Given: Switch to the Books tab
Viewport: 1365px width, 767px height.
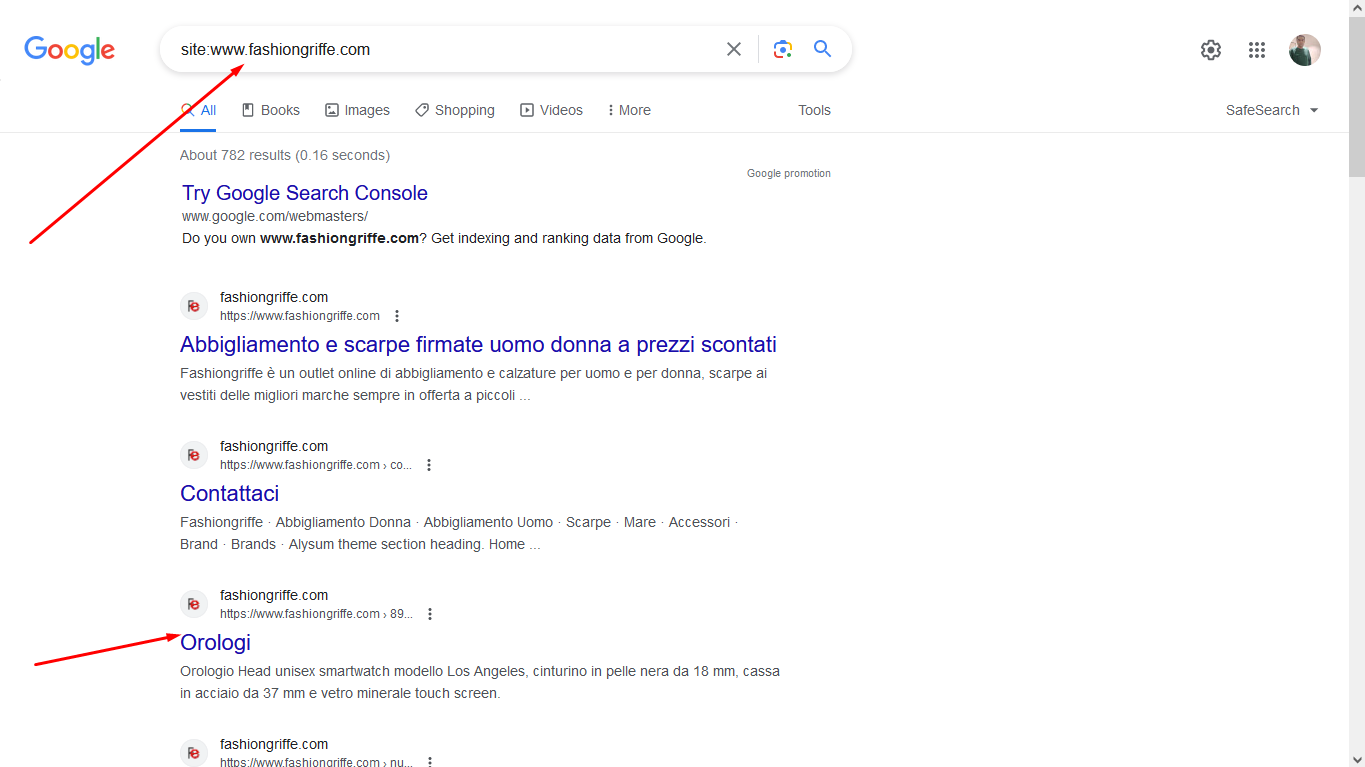Looking at the screenshot, I should 271,110.
